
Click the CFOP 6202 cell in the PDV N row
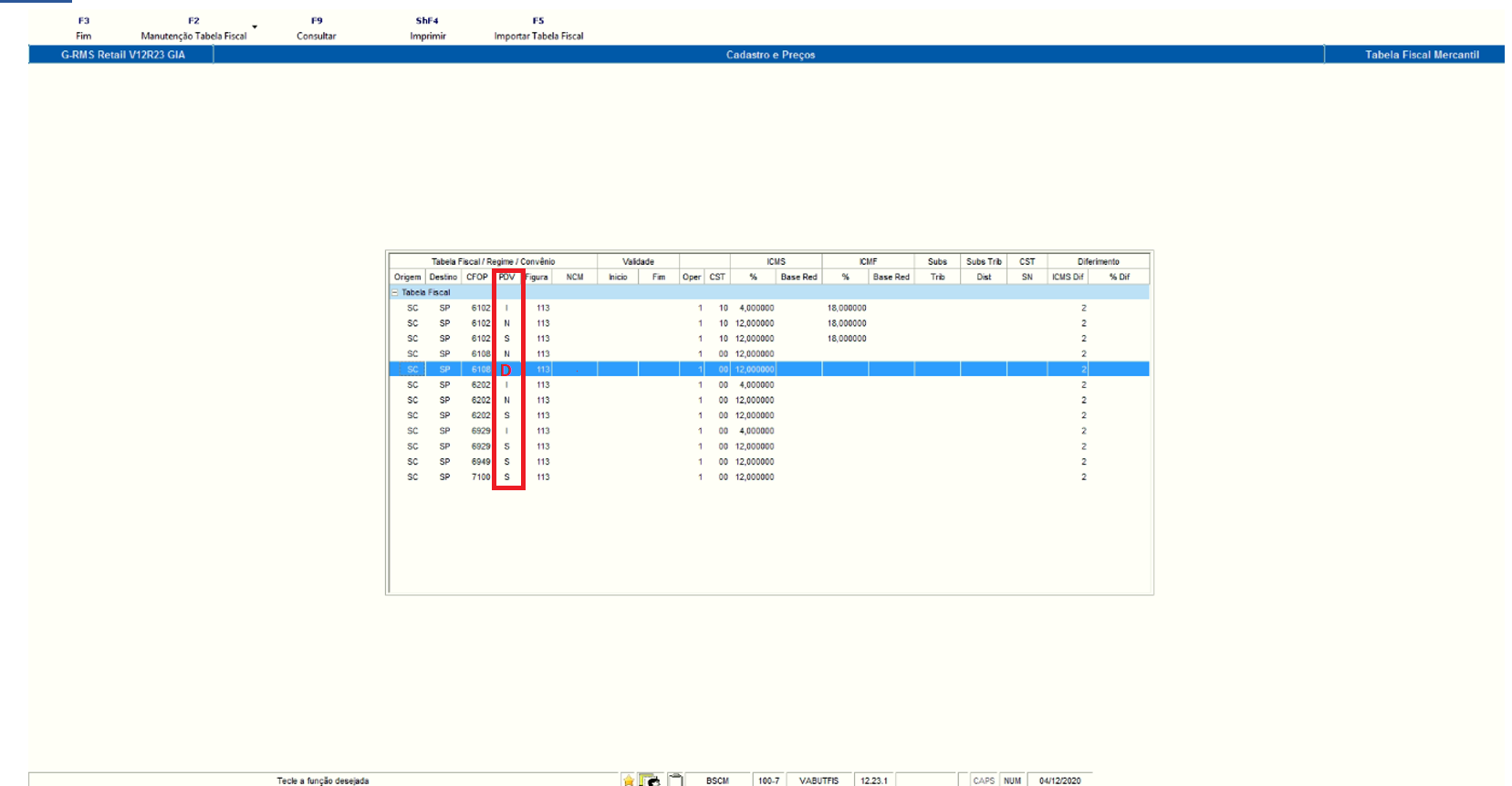481,401
